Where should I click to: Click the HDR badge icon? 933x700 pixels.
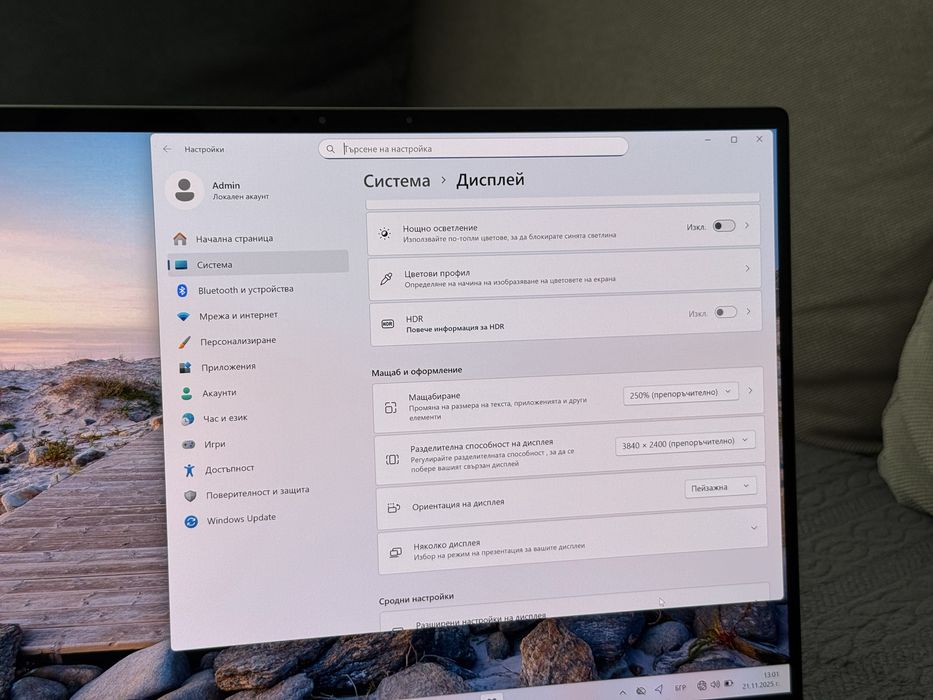(387, 324)
